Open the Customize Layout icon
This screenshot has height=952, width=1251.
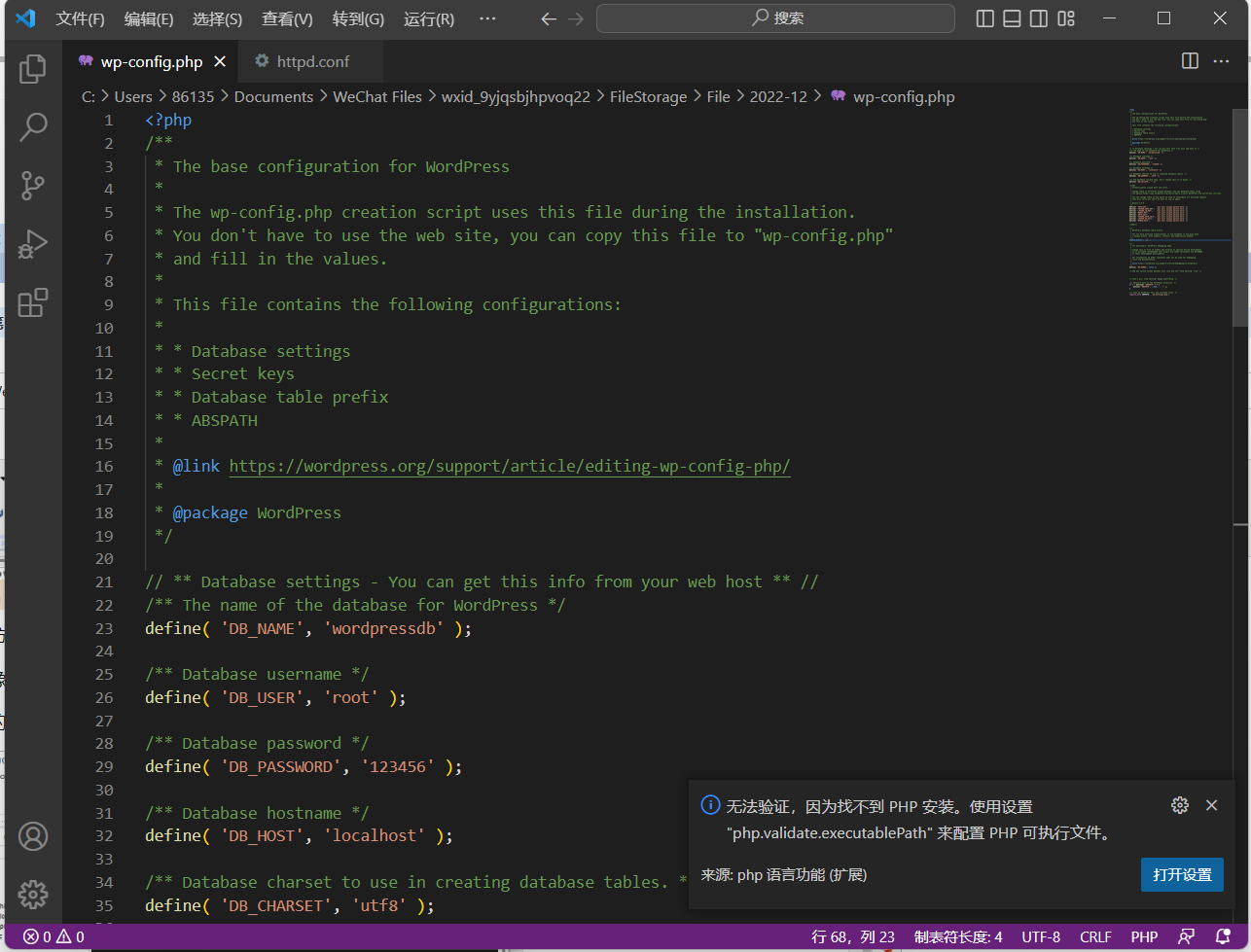point(1066,18)
